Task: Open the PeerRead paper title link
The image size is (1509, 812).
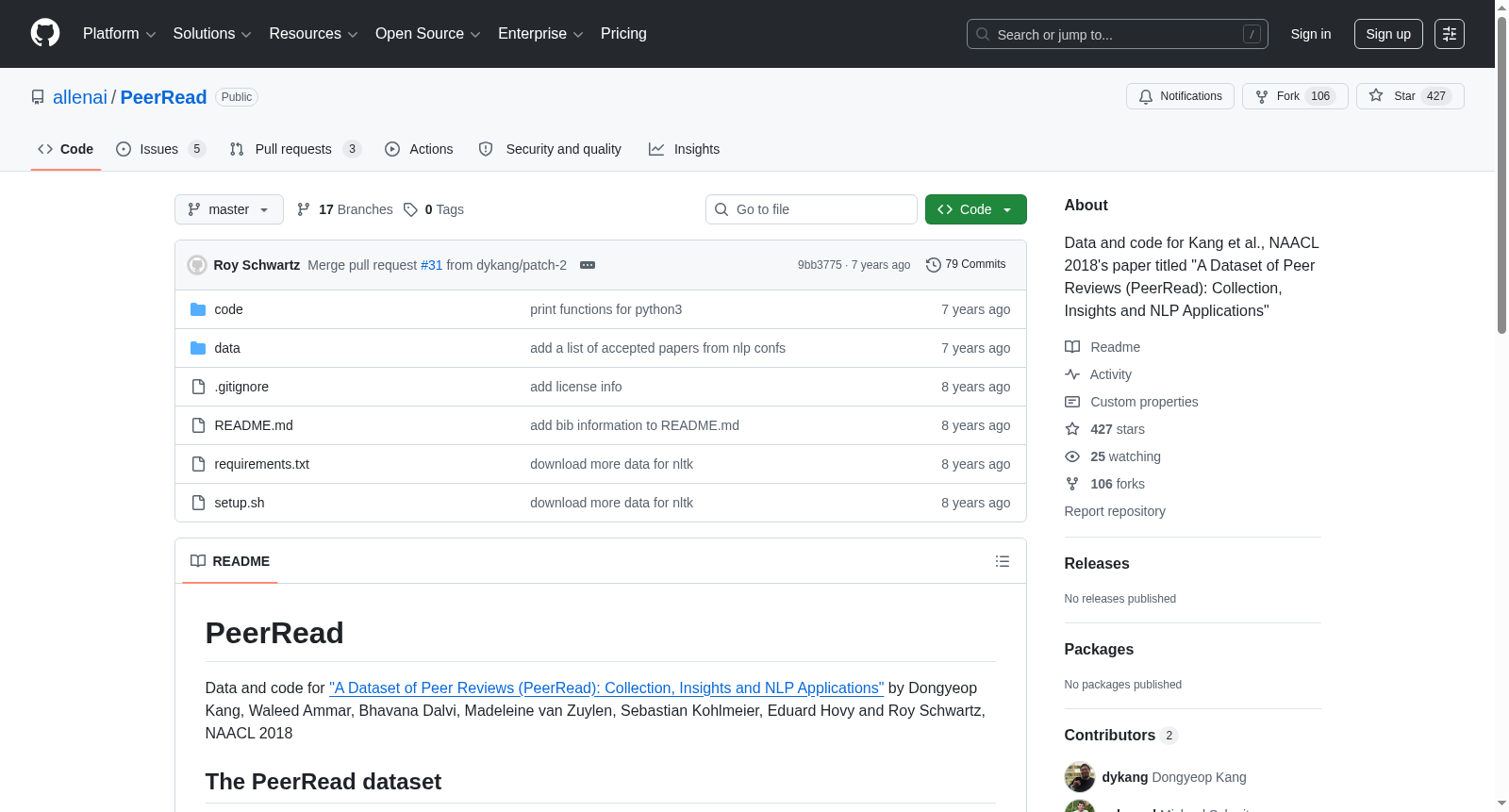Action: pos(606,688)
